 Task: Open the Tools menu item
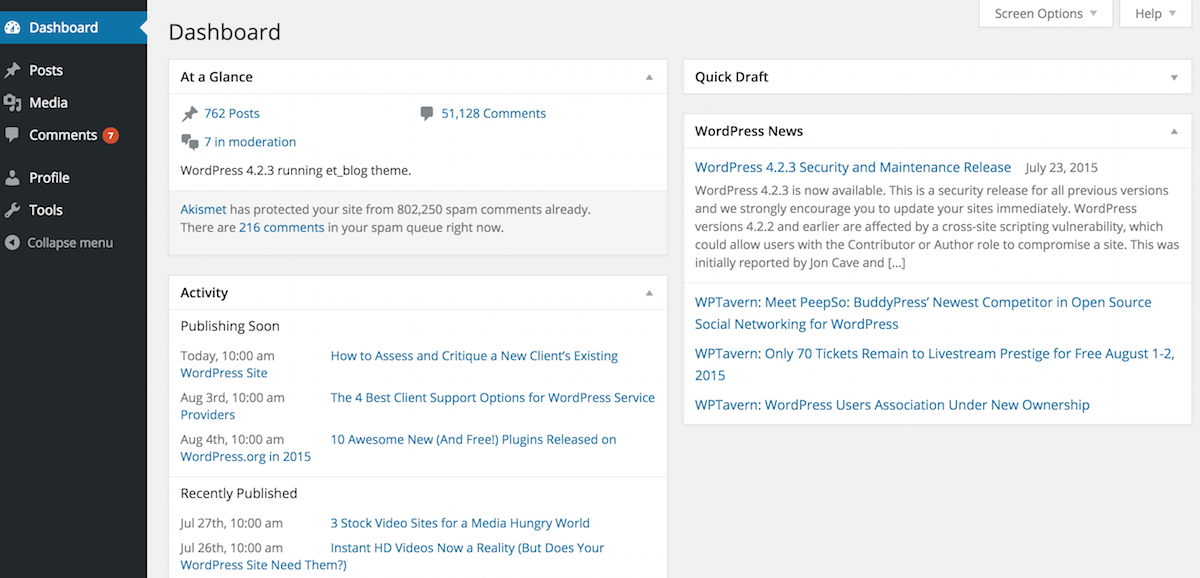click(46, 210)
